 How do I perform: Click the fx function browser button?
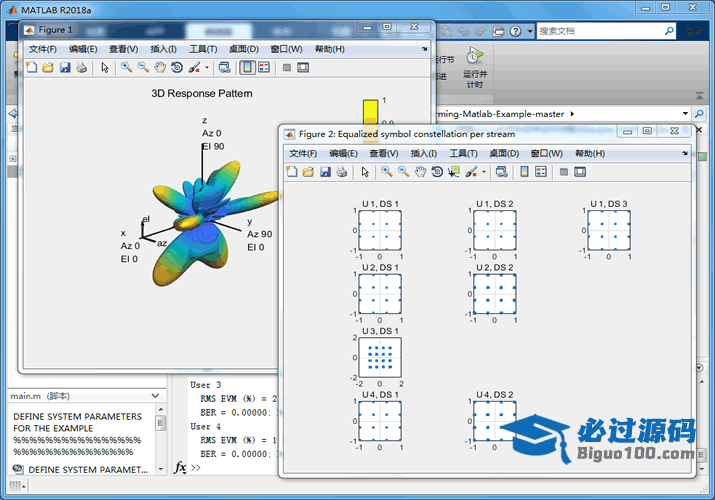[180, 467]
